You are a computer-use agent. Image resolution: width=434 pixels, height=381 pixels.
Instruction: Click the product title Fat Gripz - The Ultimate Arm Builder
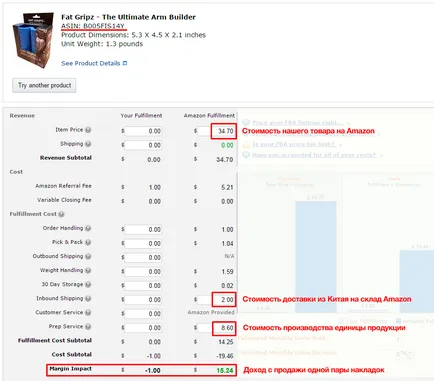128,17
